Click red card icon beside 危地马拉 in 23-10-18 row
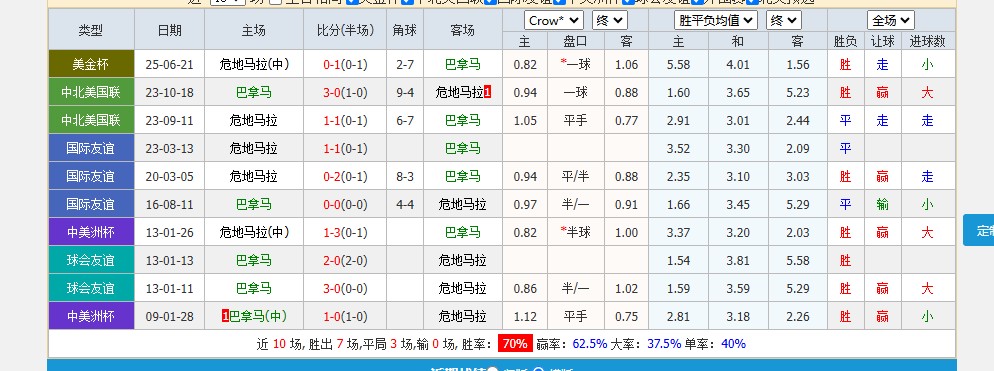Screen dimensions: 994x371 pyautogui.click(x=487, y=93)
